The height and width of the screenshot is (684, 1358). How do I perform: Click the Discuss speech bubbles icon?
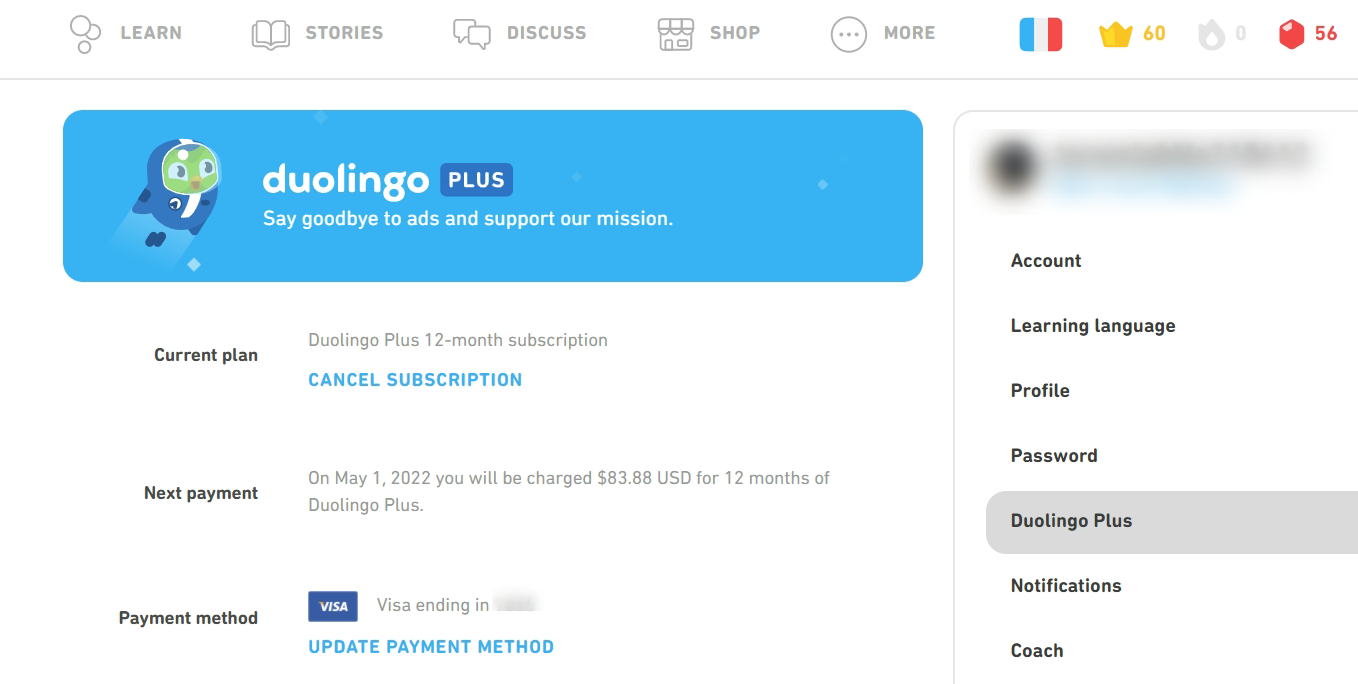coord(472,34)
